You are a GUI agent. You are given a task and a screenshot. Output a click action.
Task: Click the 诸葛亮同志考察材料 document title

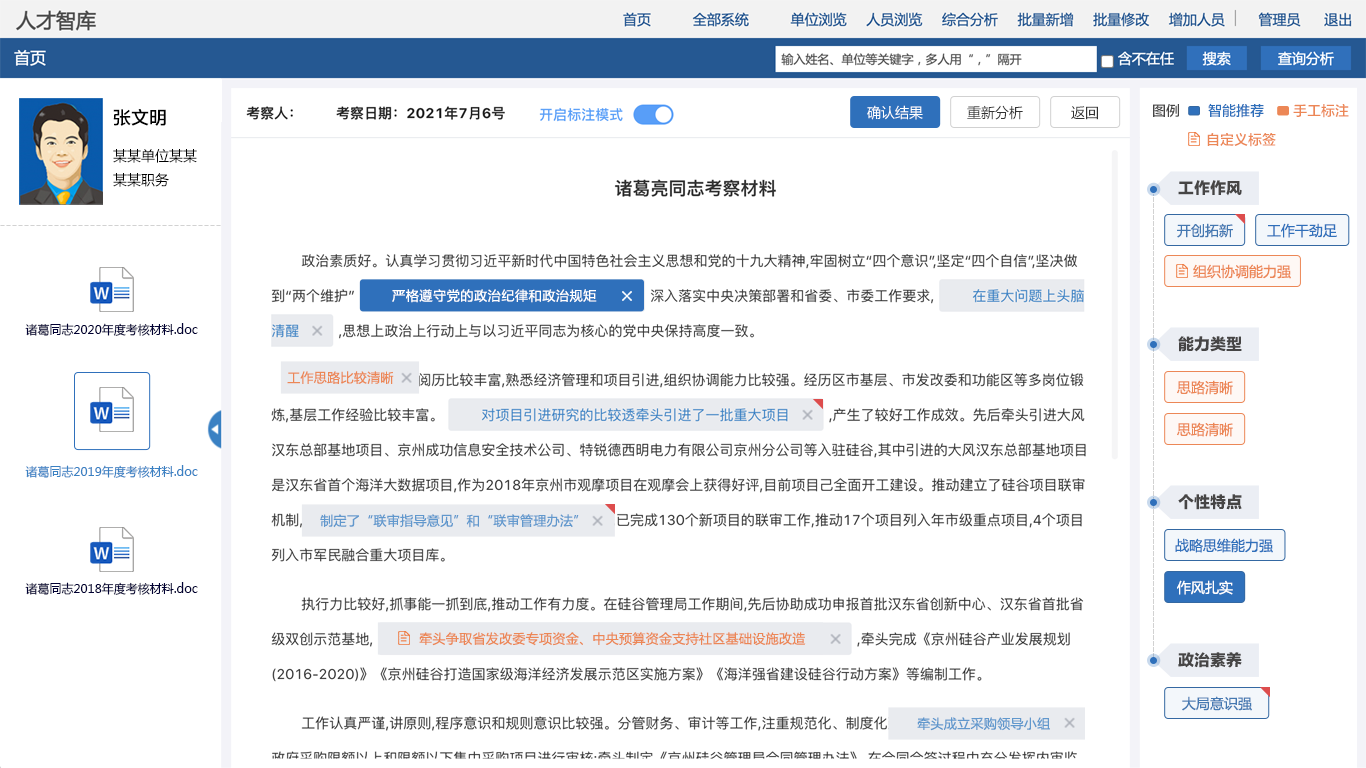(696, 188)
